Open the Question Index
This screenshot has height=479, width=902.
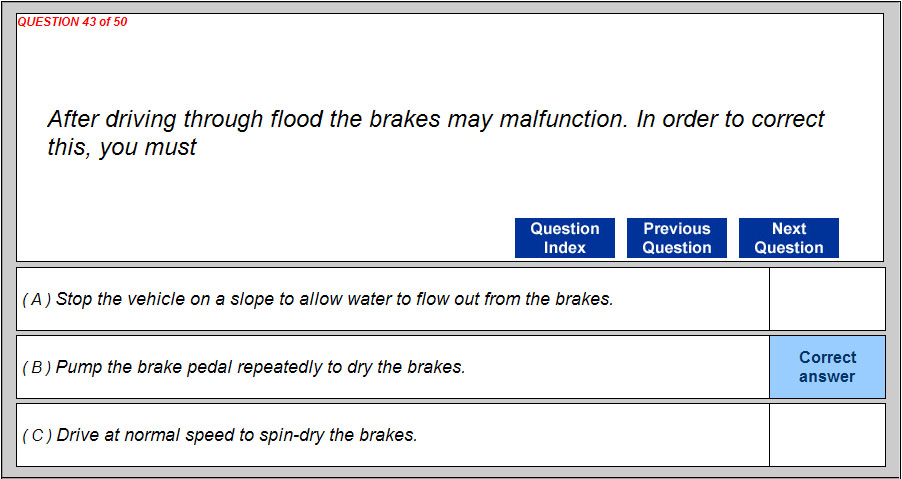565,238
